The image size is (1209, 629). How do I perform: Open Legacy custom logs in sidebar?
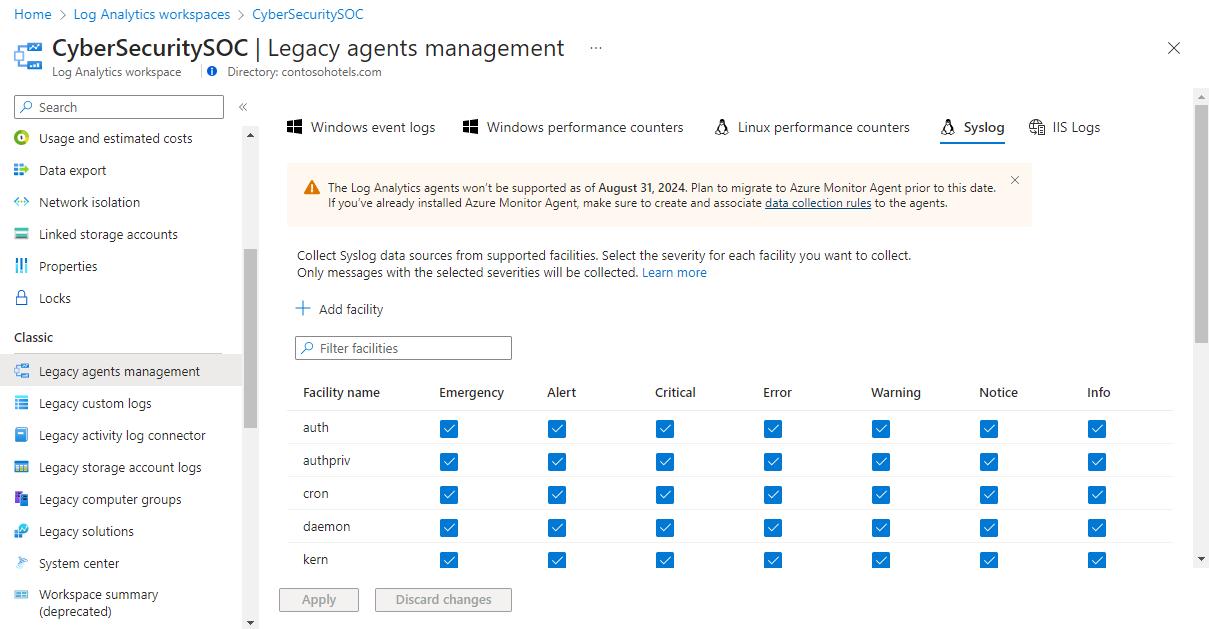pyautogui.click(x=95, y=403)
